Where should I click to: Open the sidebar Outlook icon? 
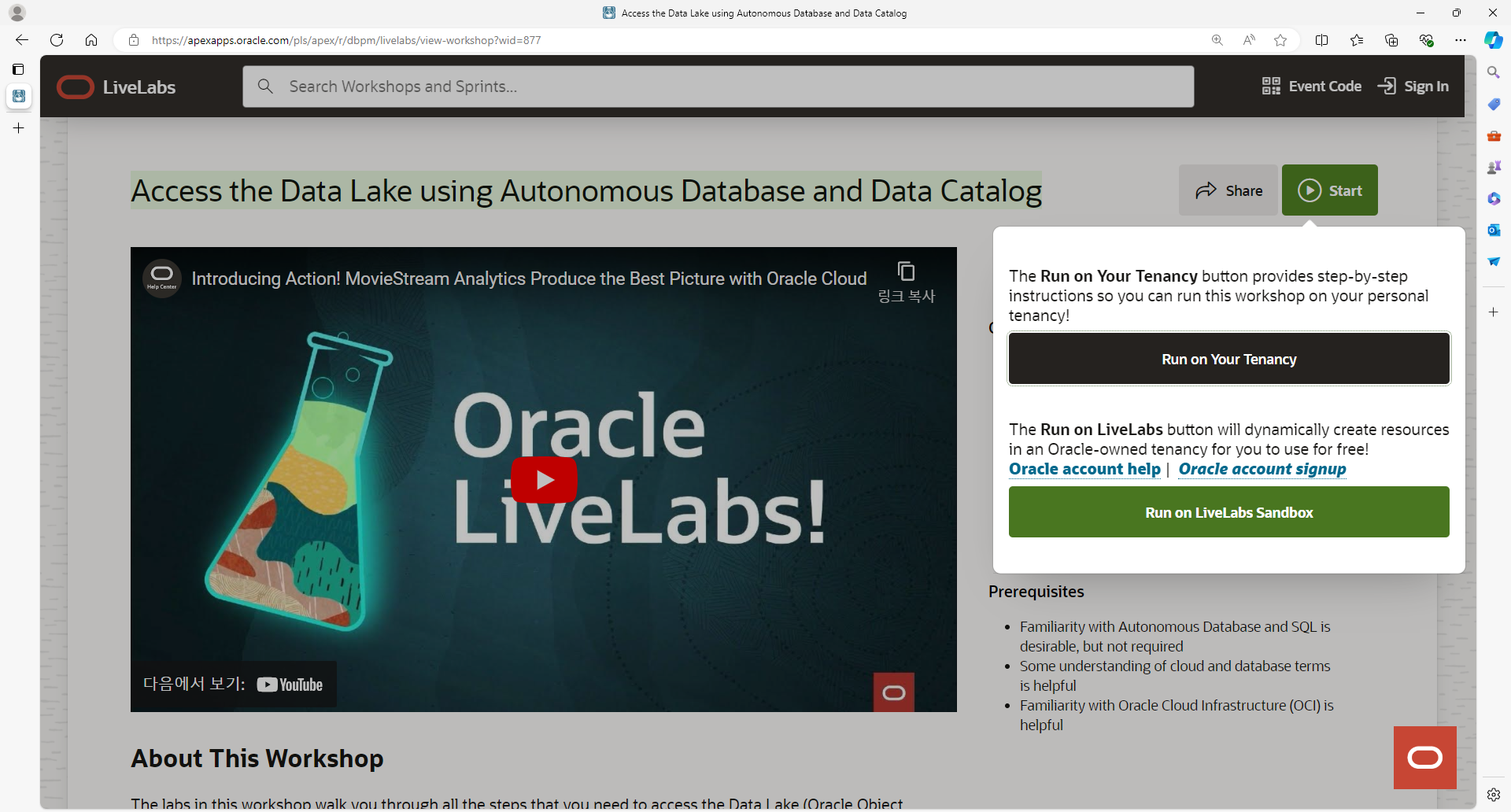pos(1494,230)
